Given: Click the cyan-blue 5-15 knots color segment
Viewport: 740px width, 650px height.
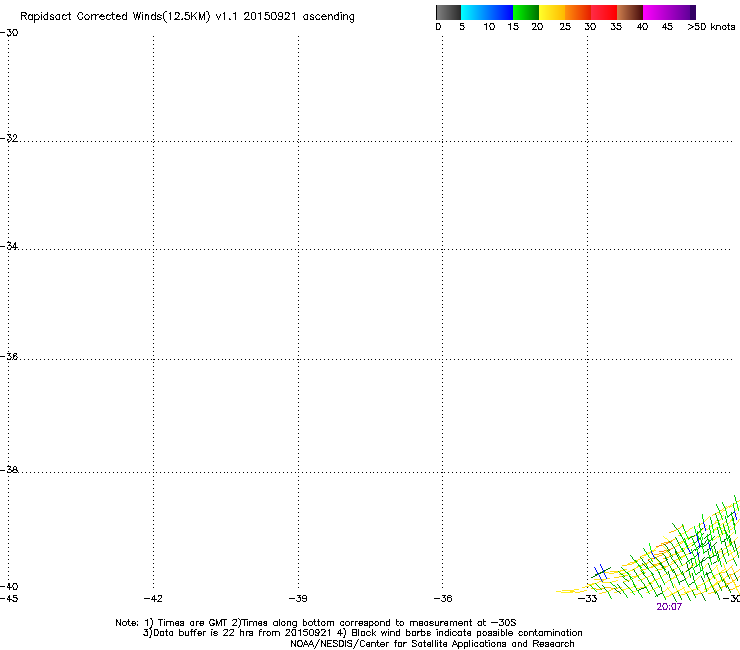Looking at the screenshot, I should click(x=487, y=12).
